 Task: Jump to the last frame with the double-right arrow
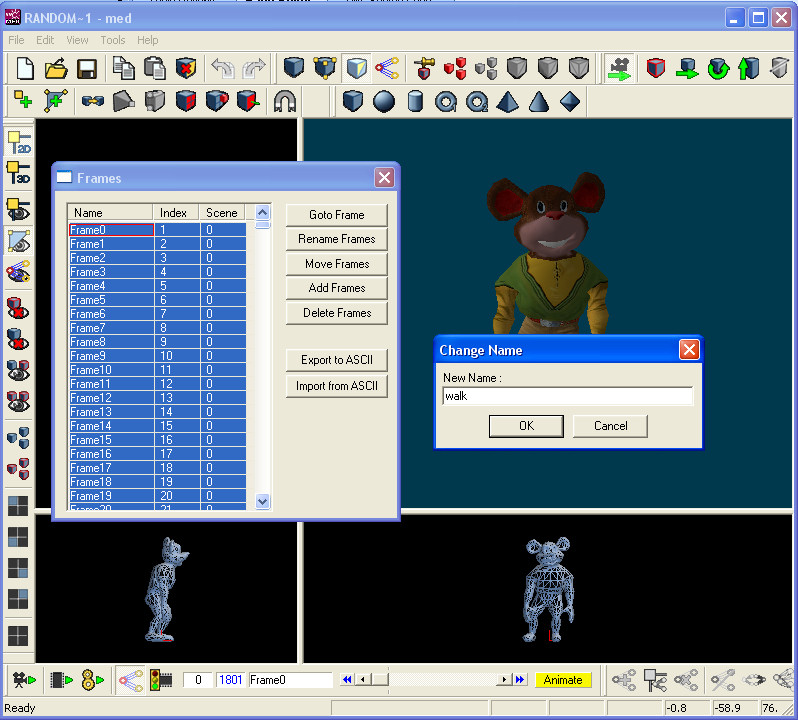(x=520, y=680)
